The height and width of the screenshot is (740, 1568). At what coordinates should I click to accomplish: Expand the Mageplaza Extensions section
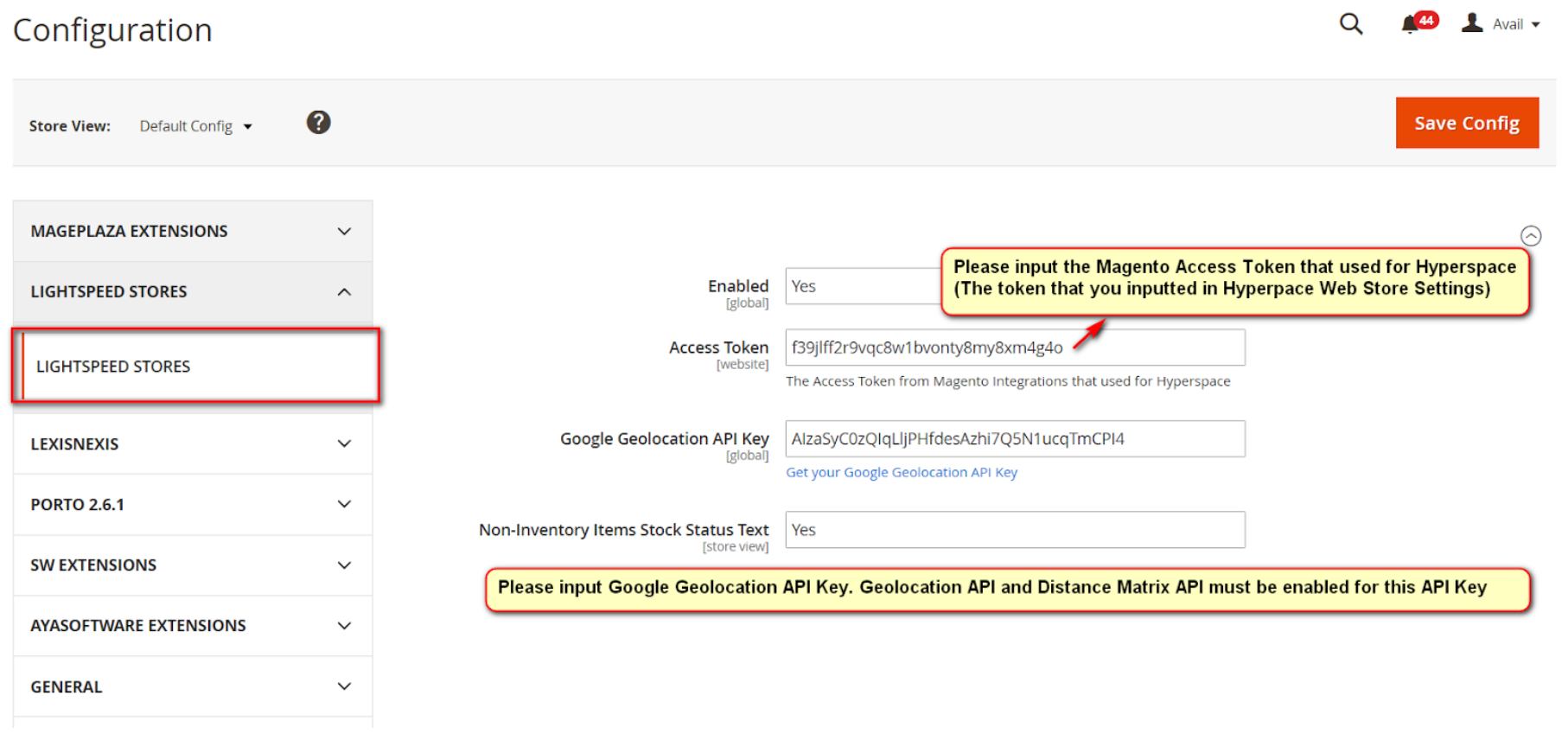[193, 232]
